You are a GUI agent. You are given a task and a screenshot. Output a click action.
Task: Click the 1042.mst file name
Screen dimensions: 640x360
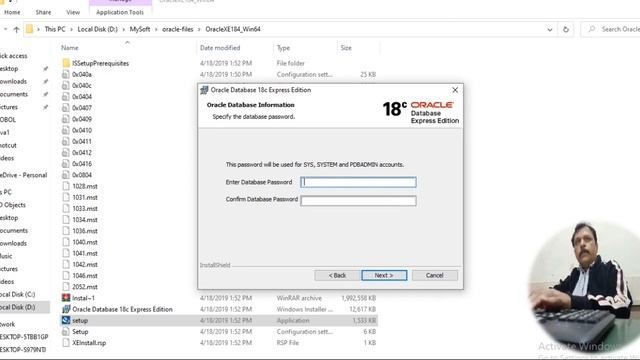coord(85,264)
